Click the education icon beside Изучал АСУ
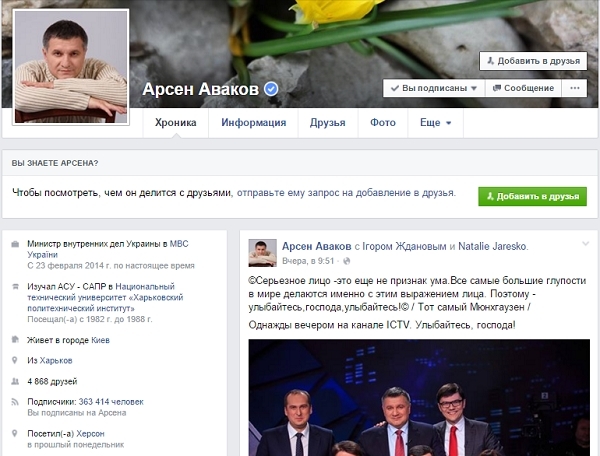Image resolution: width=600 pixels, height=456 pixels. [x=15, y=287]
